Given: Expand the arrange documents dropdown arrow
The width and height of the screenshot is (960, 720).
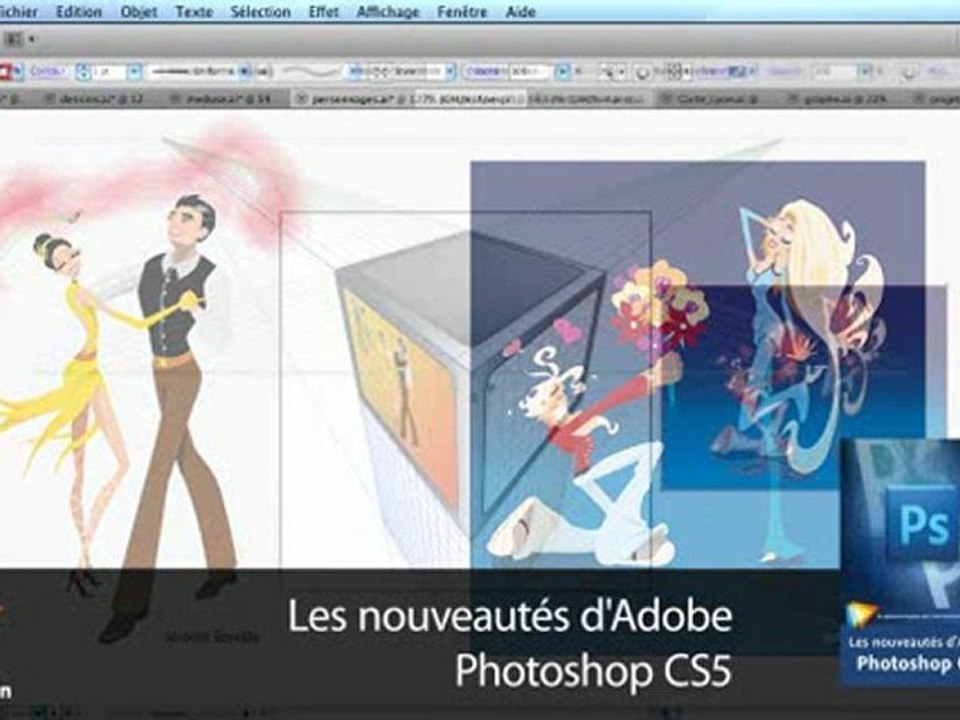Looking at the screenshot, I should (x=31, y=40).
